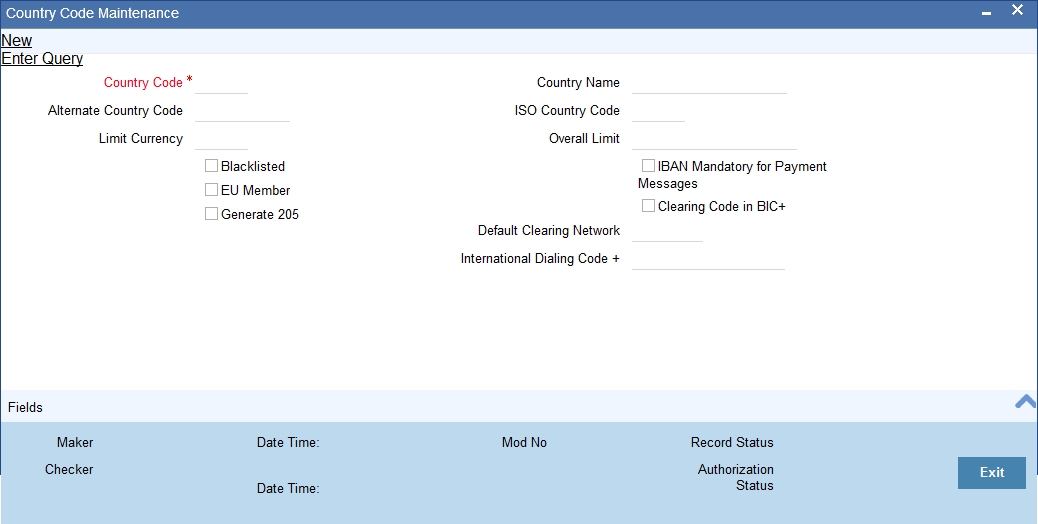This screenshot has width=1038, height=524.
Task: Click into the Overall Limit field
Action: (x=714, y=138)
